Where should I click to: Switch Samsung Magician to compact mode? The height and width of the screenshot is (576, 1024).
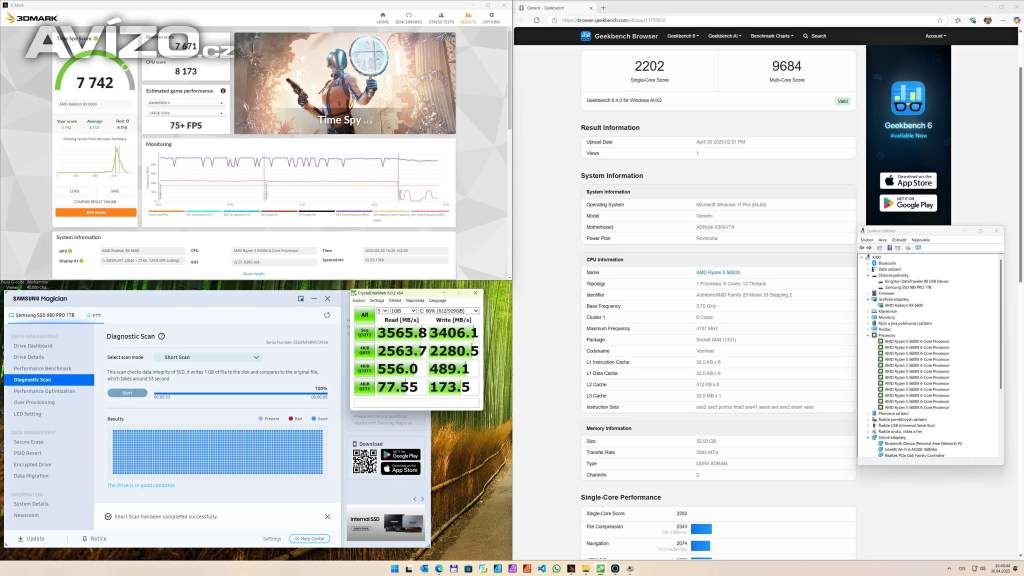tap(300, 298)
